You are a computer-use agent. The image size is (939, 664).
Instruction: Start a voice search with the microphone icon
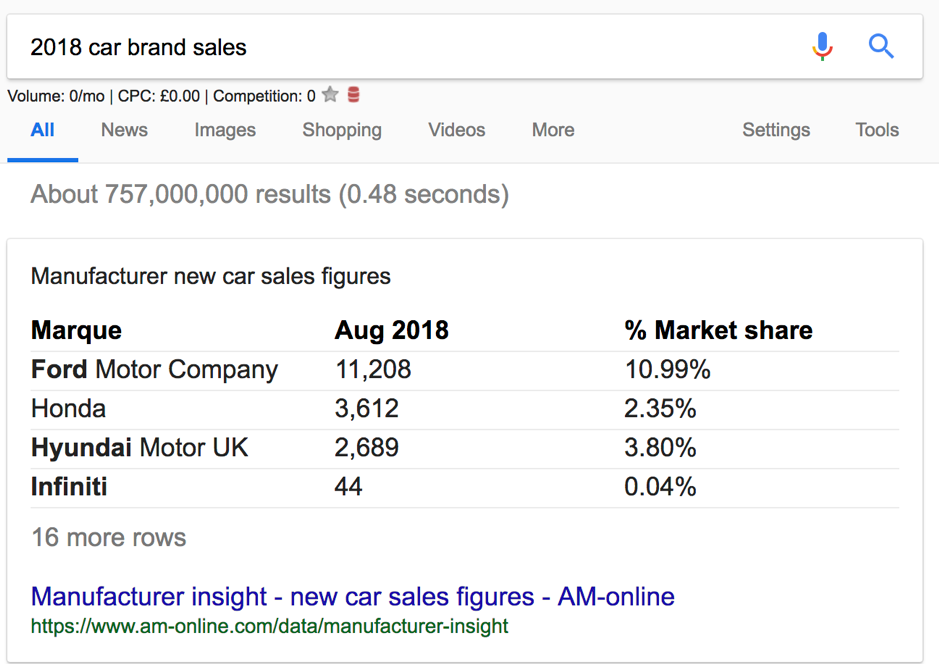click(822, 46)
